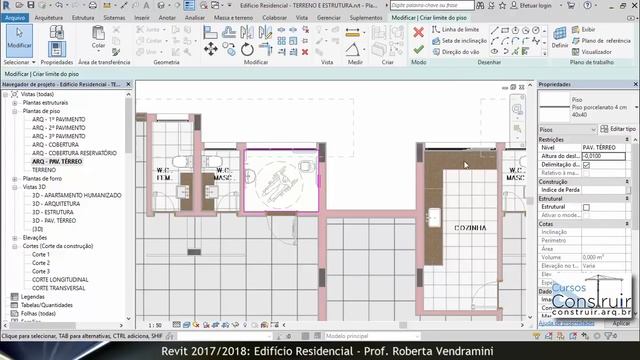The width and height of the screenshot is (640, 360).
Task: Click the search keyword input field
Action: (x=432, y=5)
